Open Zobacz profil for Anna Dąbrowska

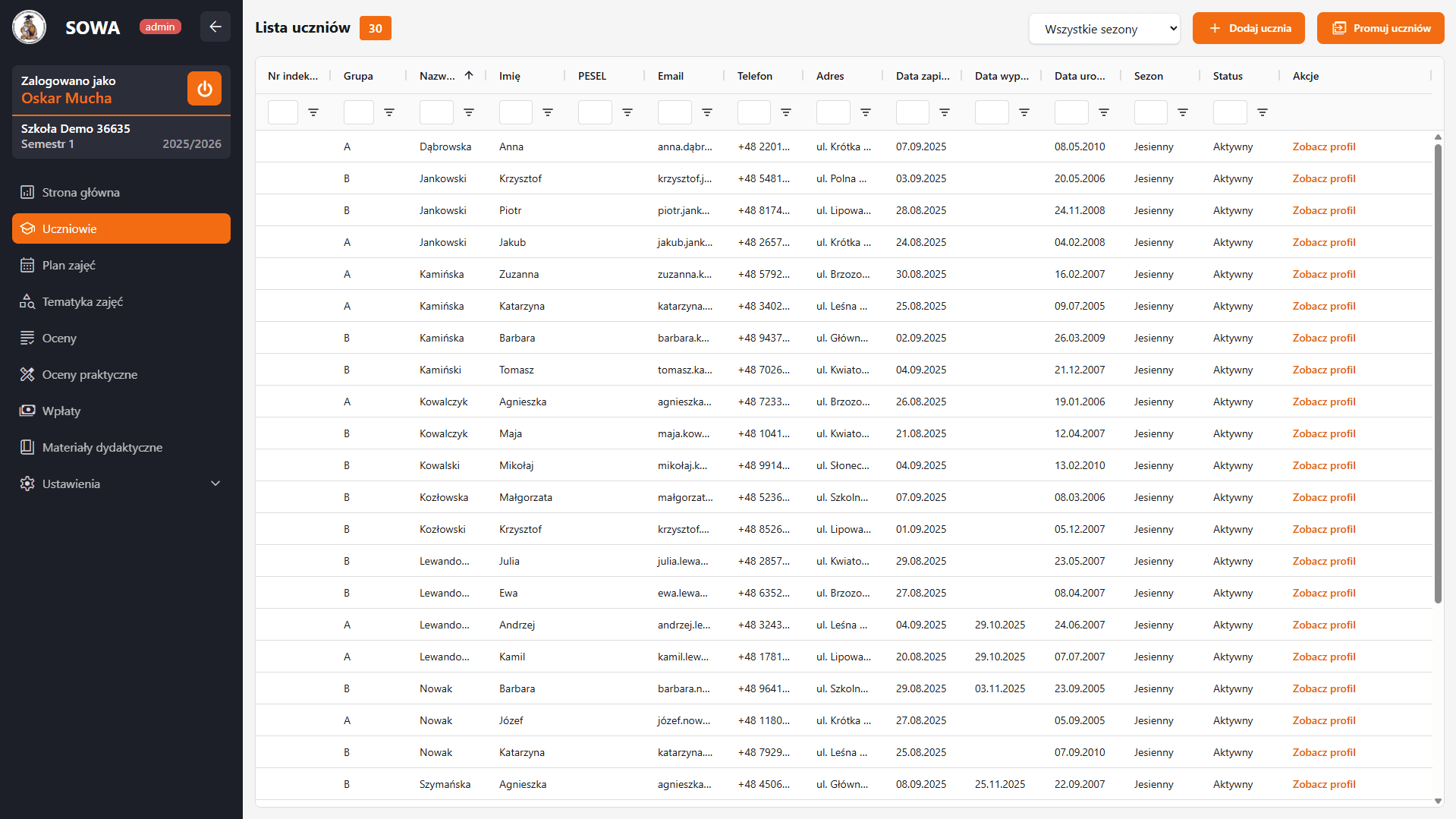(x=1323, y=146)
